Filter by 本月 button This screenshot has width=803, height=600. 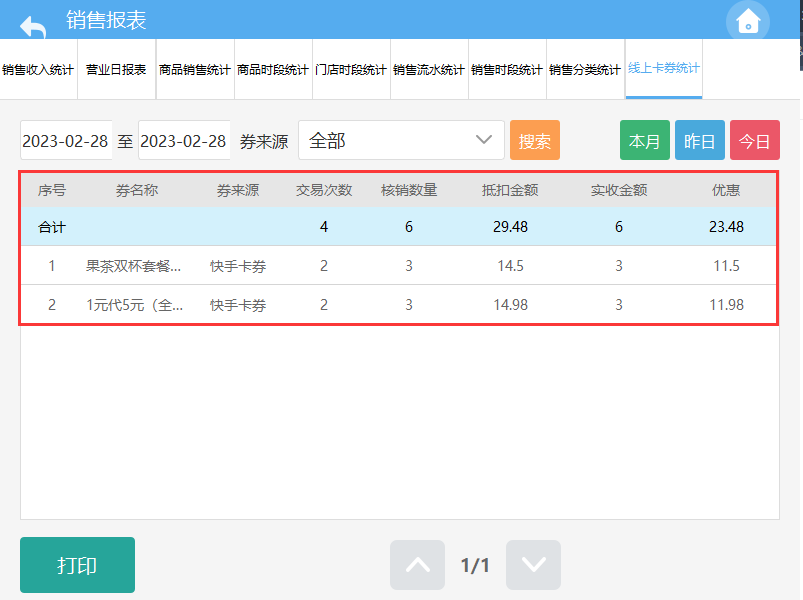645,141
